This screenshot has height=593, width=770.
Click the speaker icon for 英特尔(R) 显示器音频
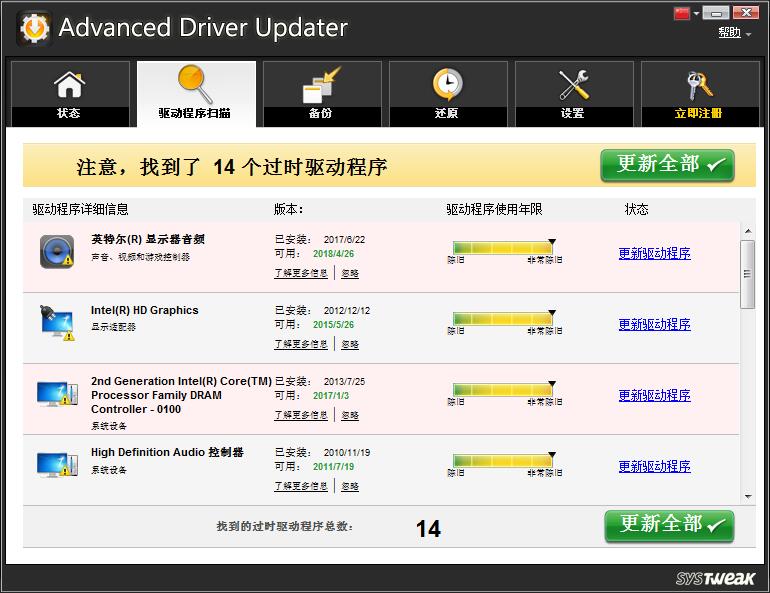coord(57,251)
